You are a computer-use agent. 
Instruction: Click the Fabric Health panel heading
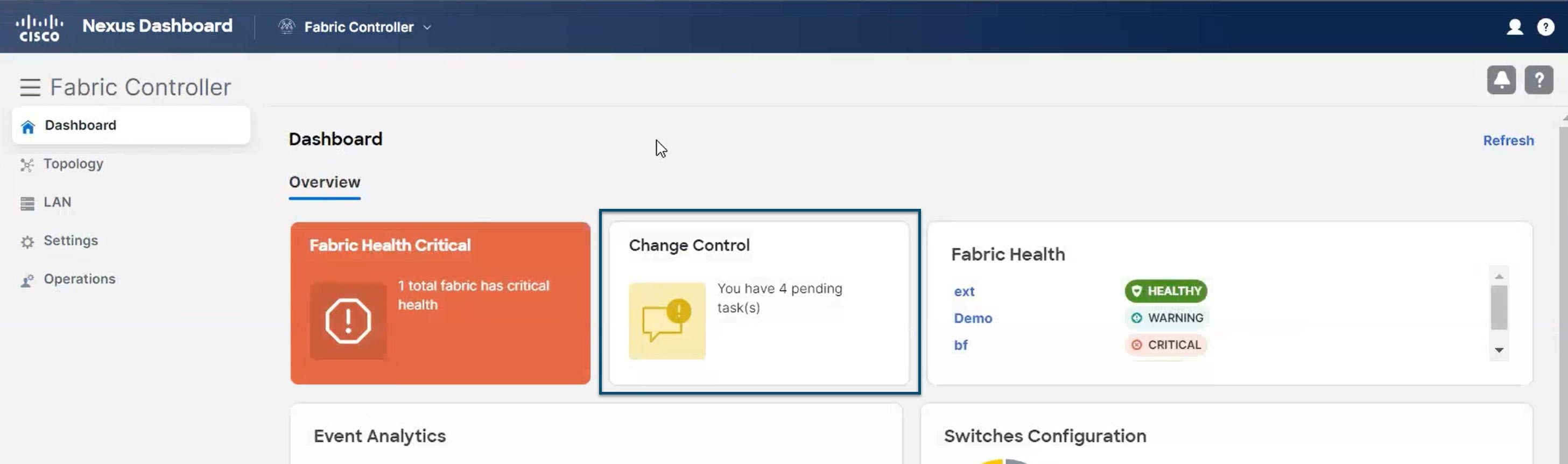(1008, 254)
